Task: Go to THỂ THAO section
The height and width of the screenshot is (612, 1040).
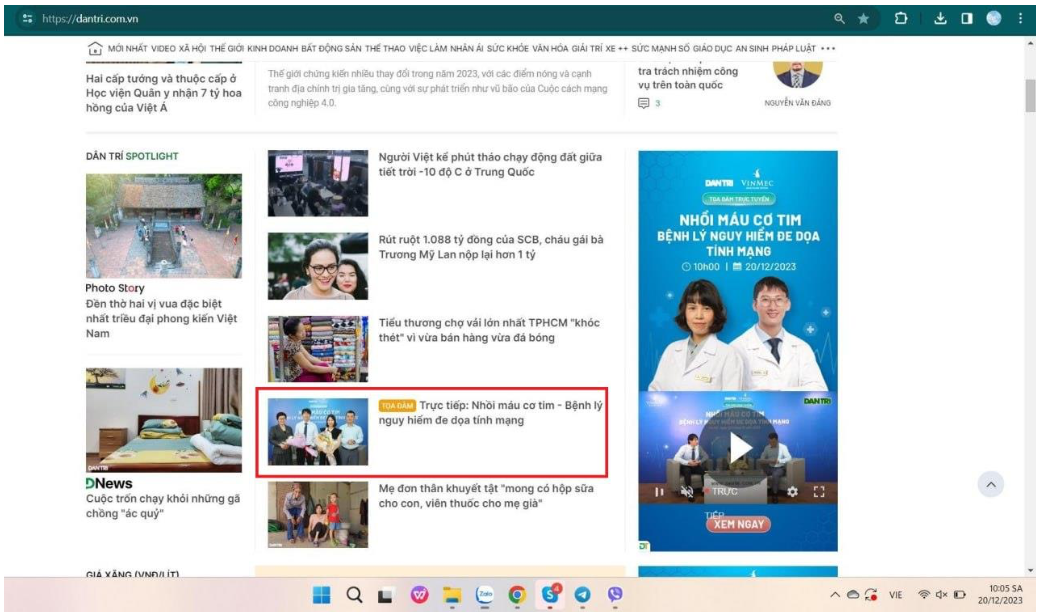Action: pyautogui.click(x=385, y=48)
